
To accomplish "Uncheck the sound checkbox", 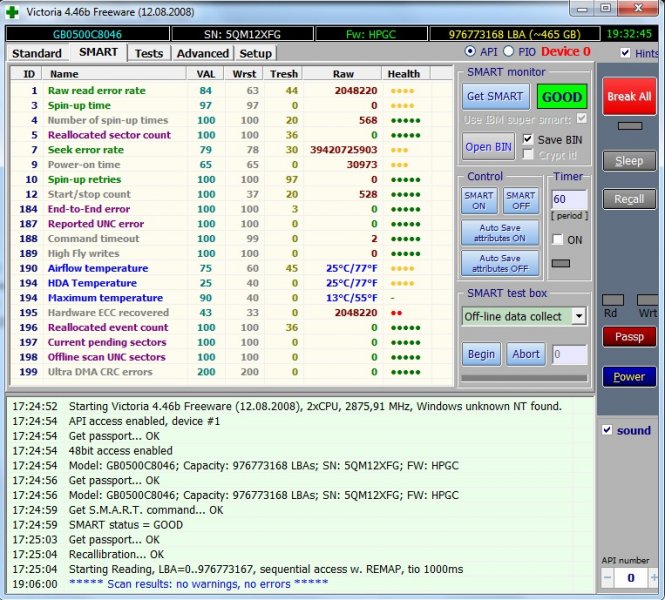I will pos(608,430).
